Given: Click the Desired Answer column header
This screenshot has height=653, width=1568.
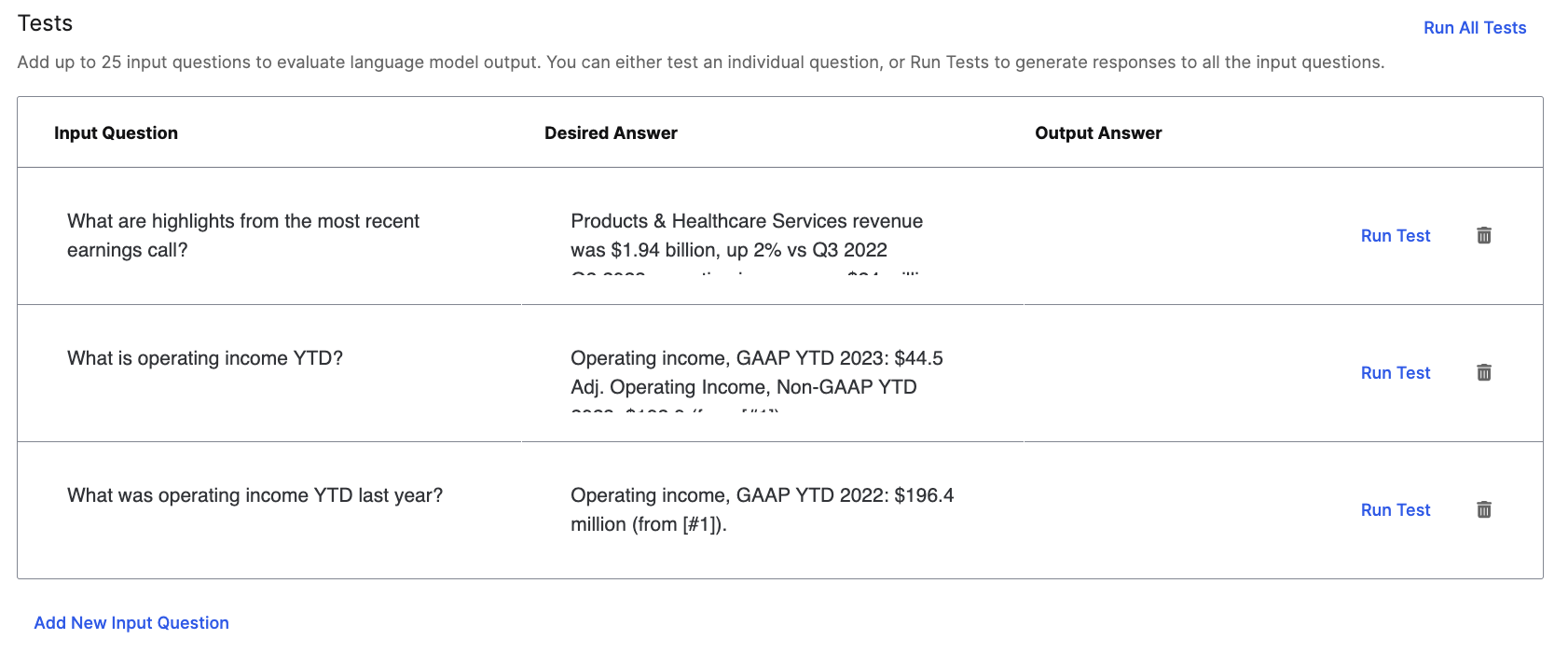Looking at the screenshot, I should pyautogui.click(x=611, y=133).
